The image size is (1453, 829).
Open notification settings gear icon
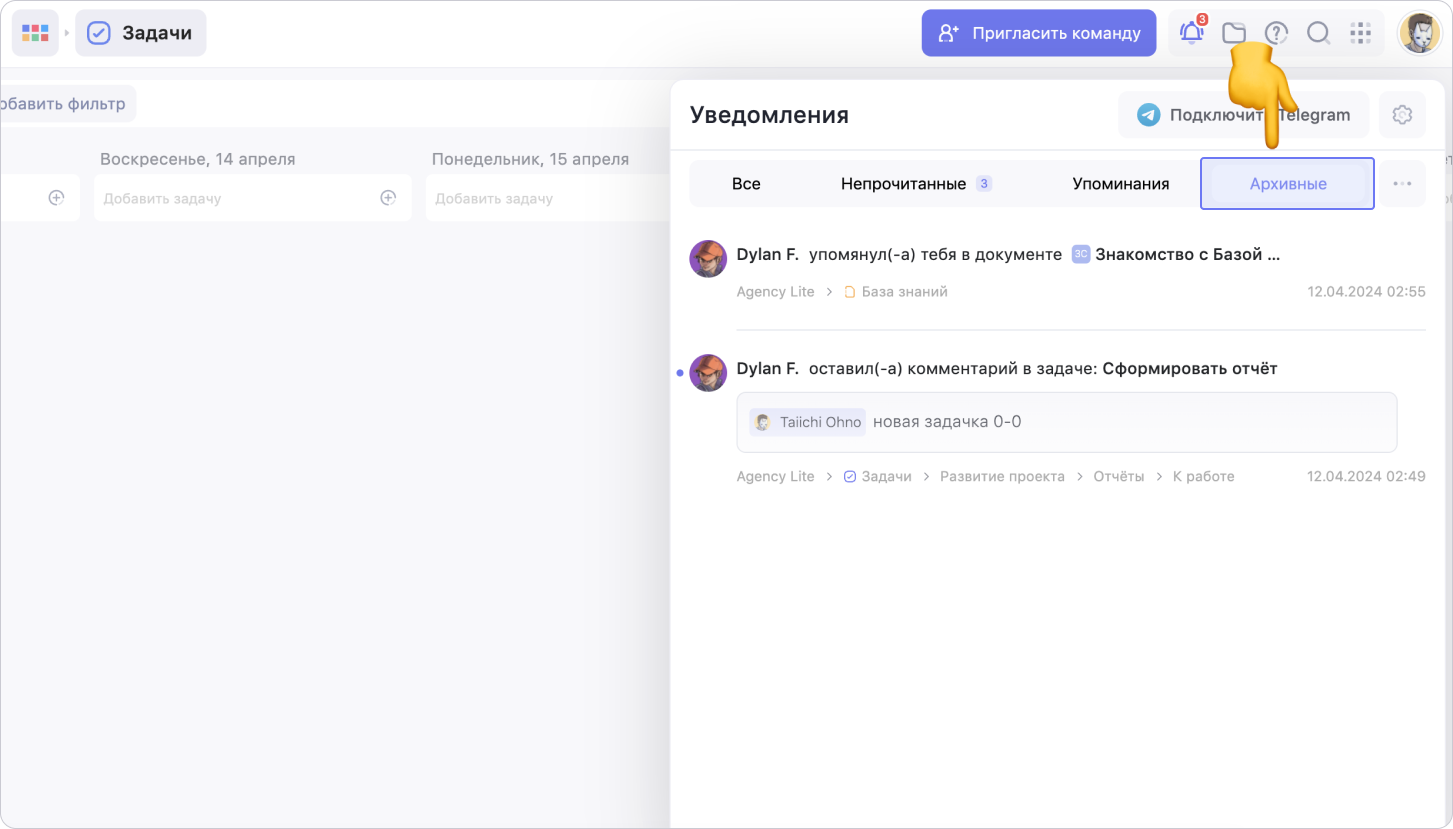[1402, 115]
